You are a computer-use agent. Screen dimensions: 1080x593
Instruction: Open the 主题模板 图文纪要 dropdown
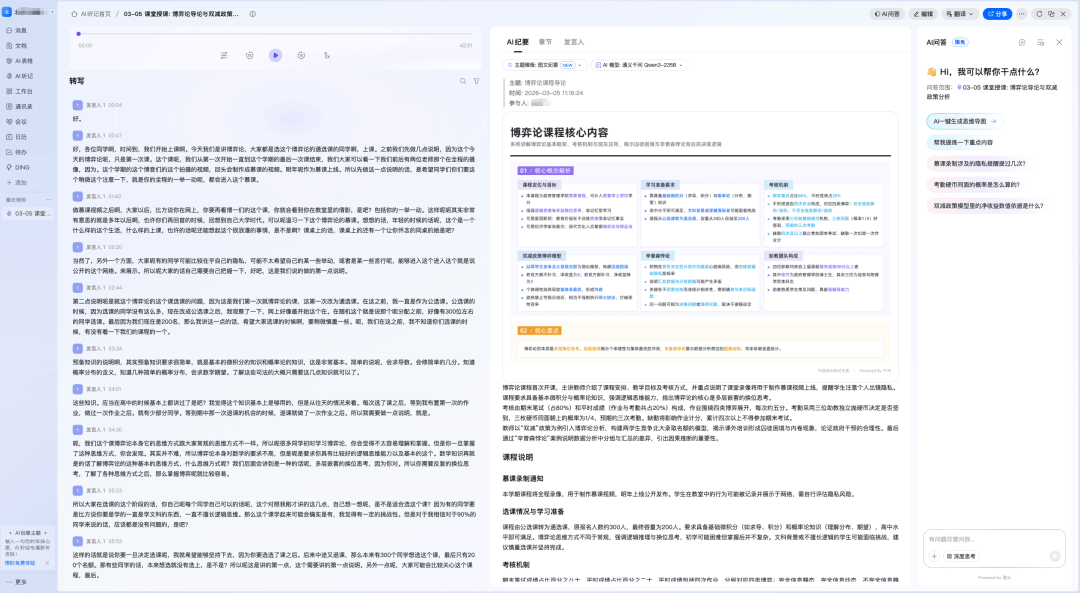pyautogui.click(x=544, y=64)
